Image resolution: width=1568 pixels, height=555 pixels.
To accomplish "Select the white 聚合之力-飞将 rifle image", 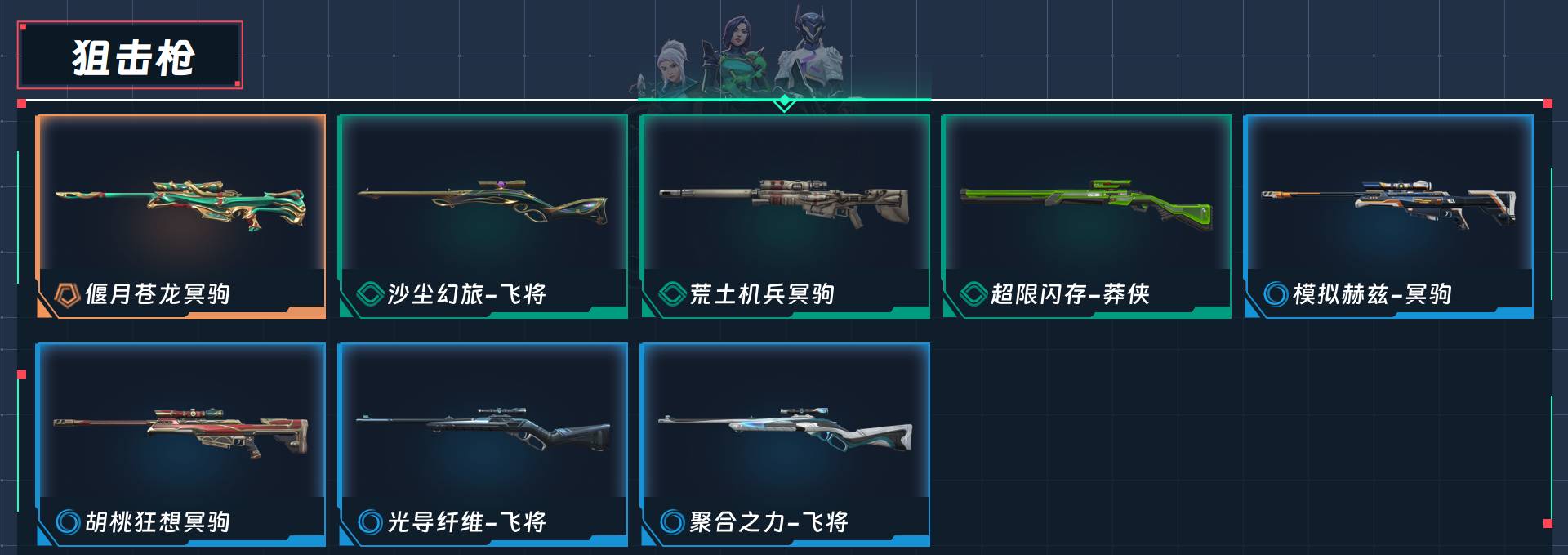I will coord(785,428).
